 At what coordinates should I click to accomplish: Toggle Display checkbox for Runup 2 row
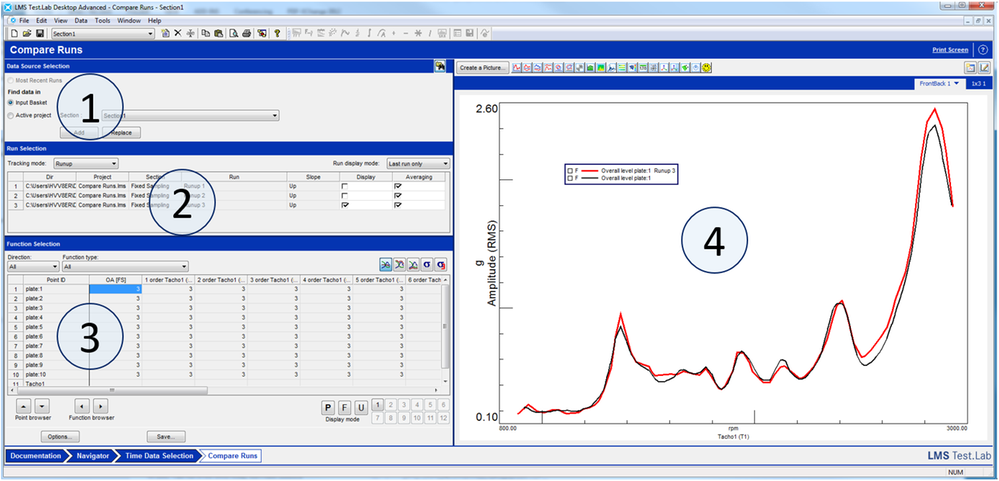pos(345,196)
